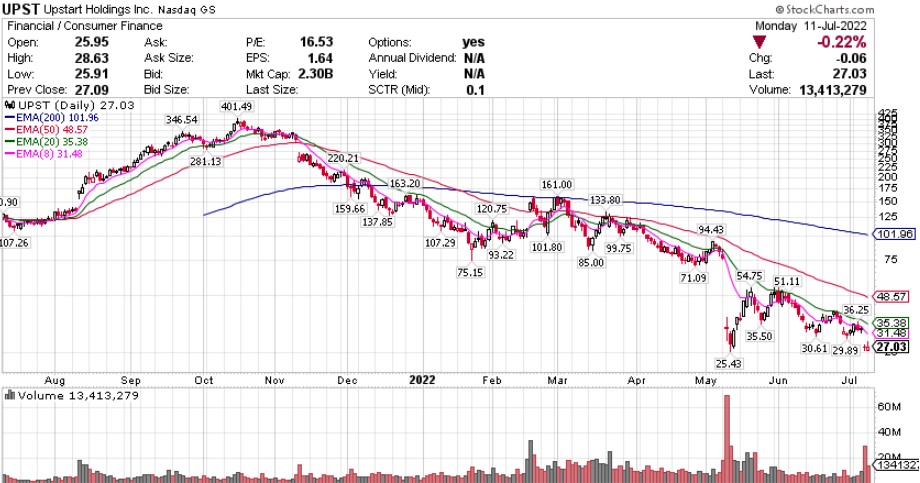Image resolution: width=920 pixels, height=483 pixels.
Task: Click the 133.80 price label
Action: [605, 200]
